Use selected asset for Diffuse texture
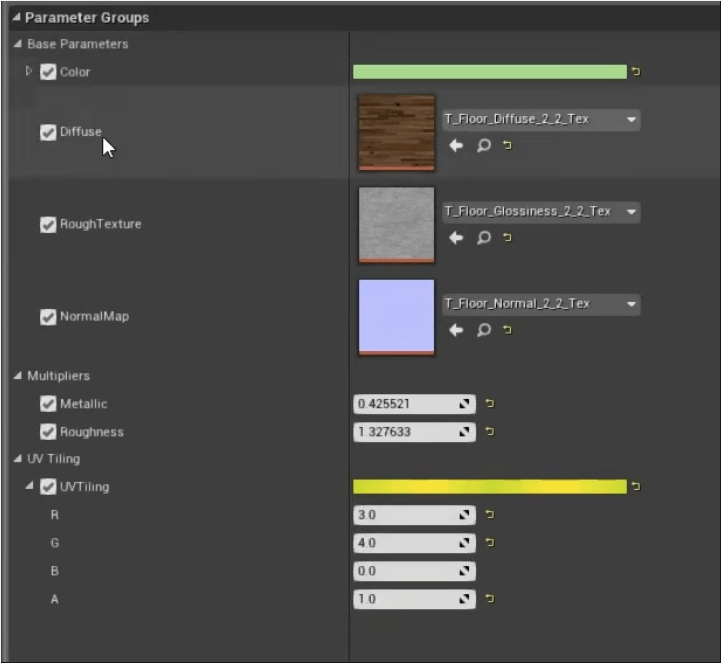This screenshot has height=663, width=721. point(456,146)
